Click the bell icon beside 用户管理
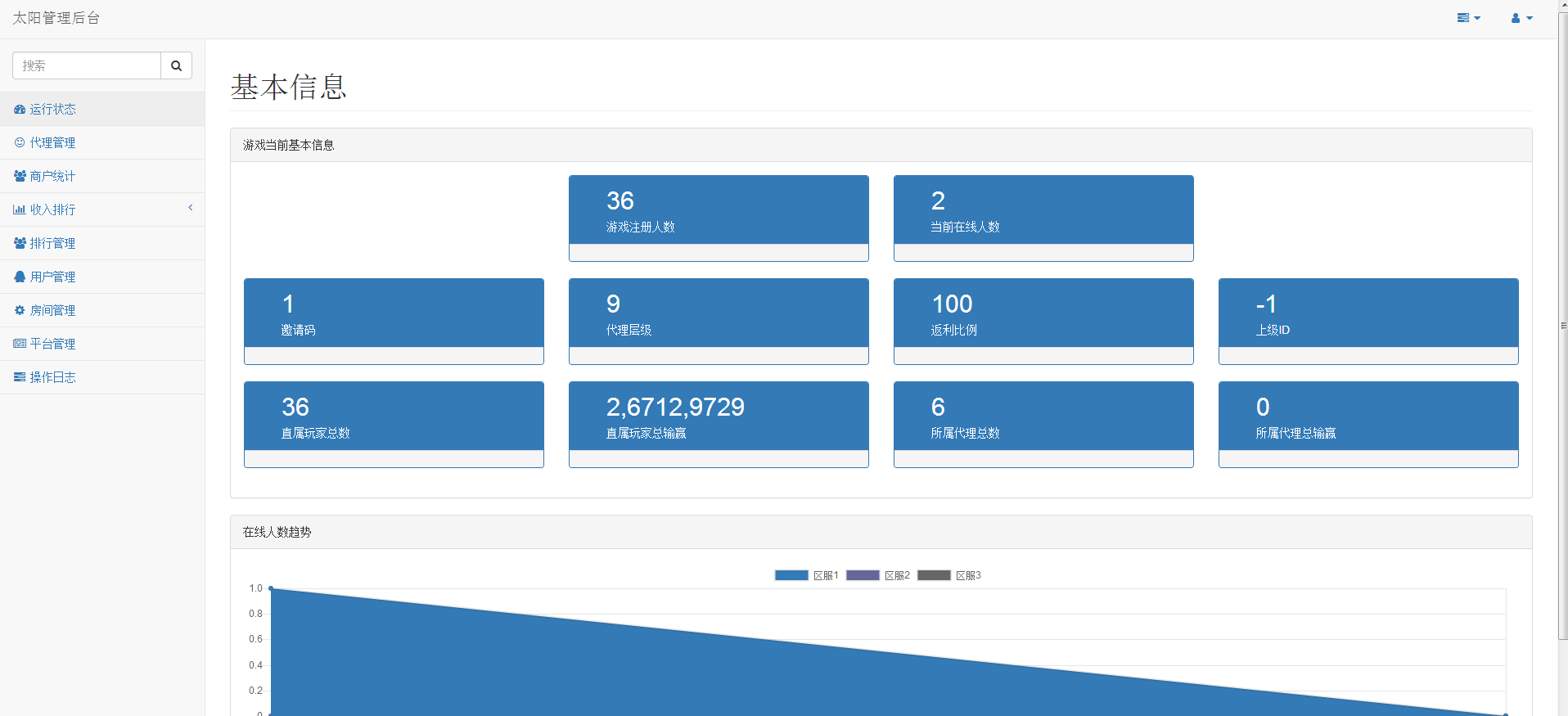 click(20, 277)
